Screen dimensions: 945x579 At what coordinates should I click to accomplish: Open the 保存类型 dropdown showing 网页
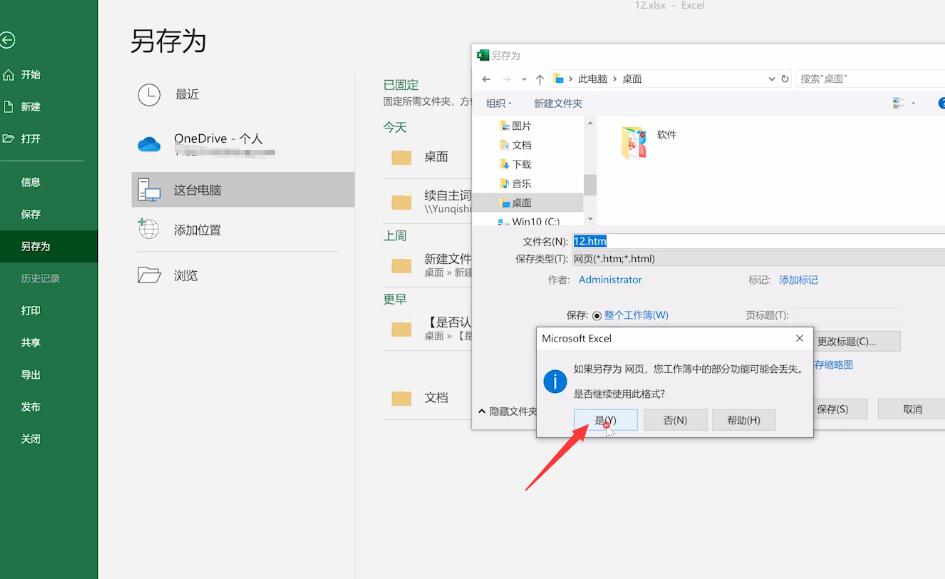click(758, 258)
